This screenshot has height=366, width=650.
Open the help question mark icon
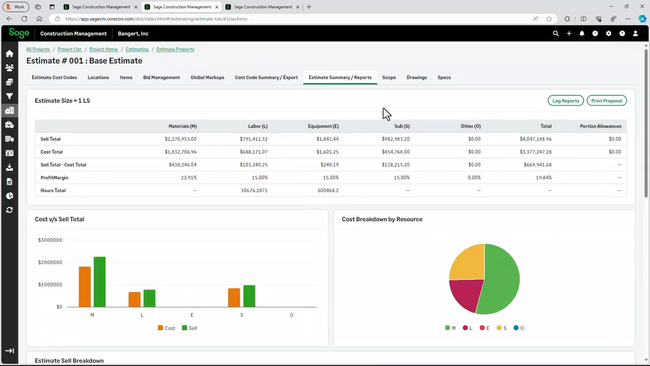[x=622, y=34]
